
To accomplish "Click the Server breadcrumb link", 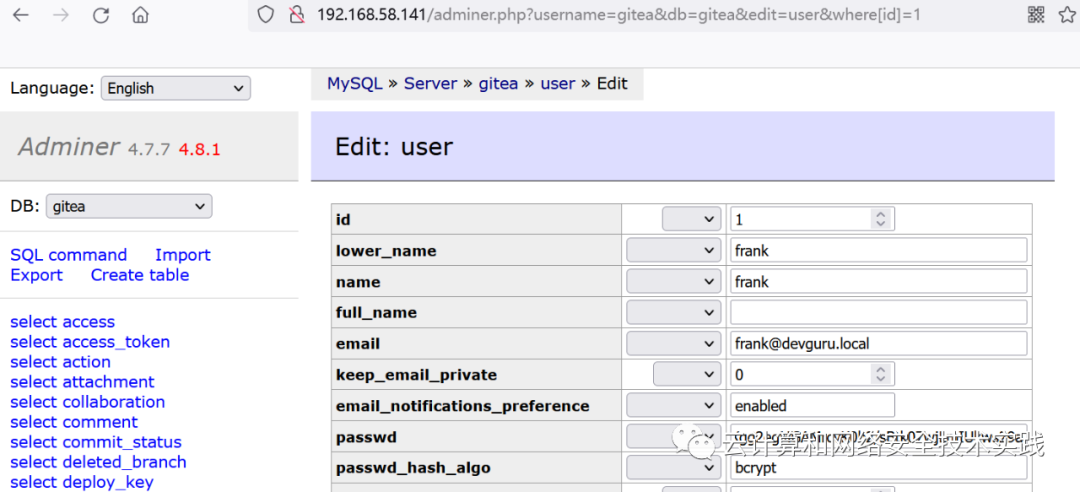I will [x=430, y=83].
